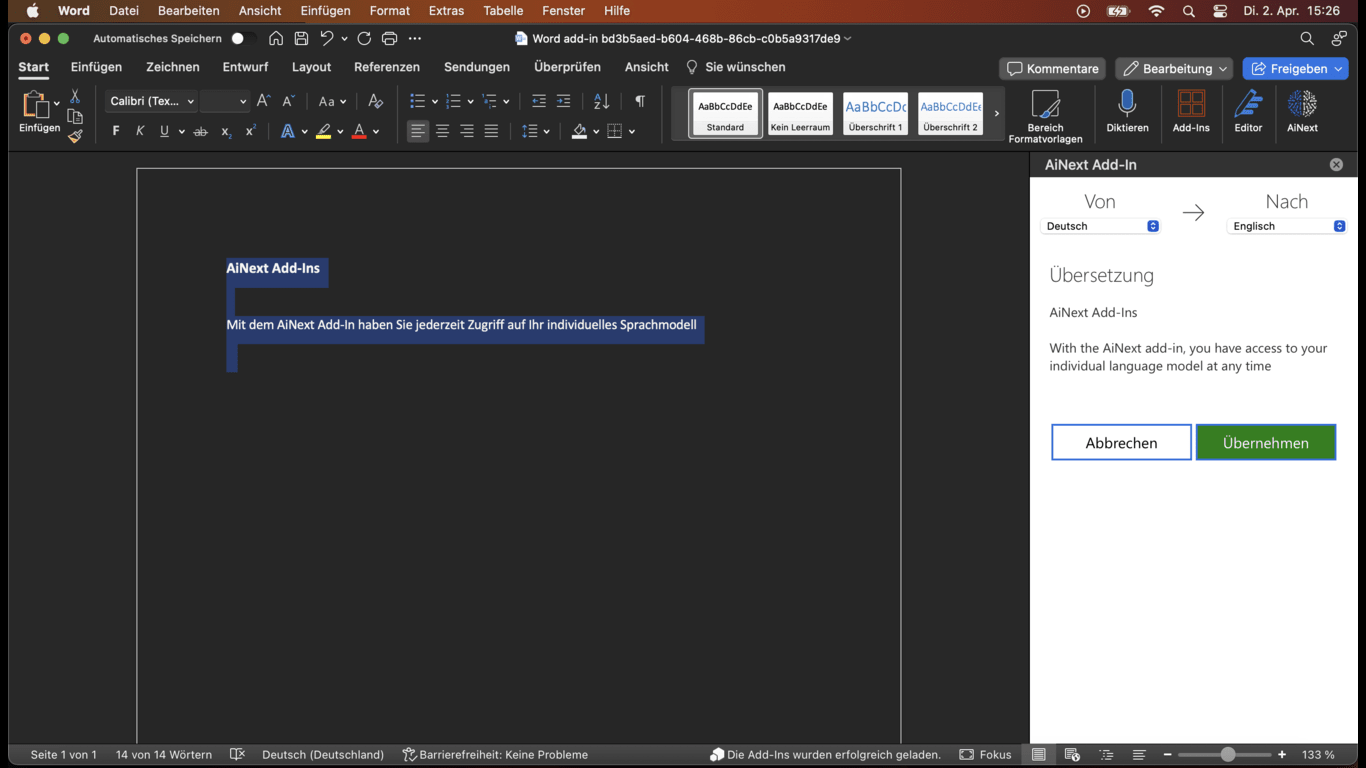The height and width of the screenshot is (768, 1366).
Task: Open the Referenzen ribbon tab
Action: (x=387, y=67)
